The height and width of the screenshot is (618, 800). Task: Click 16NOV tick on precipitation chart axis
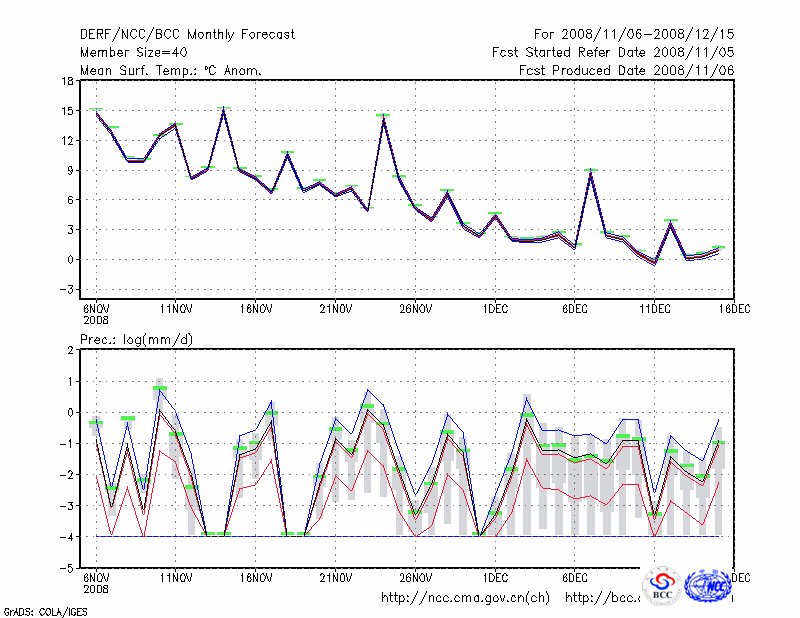tap(256, 578)
